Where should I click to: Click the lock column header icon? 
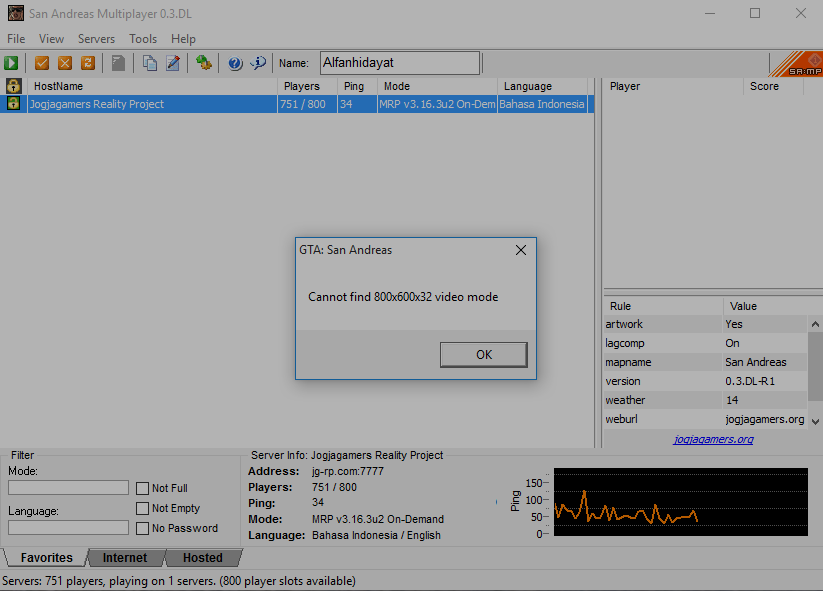pyautogui.click(x=13, y=86)
